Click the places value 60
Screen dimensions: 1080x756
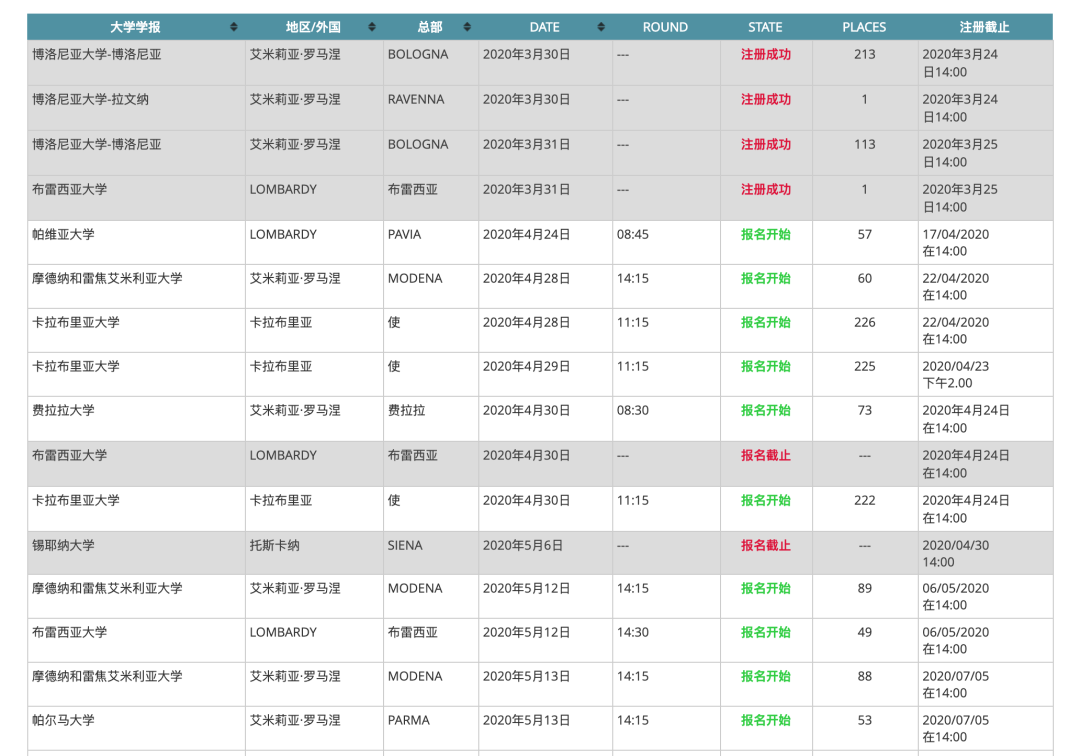click(x=864, y=278)
